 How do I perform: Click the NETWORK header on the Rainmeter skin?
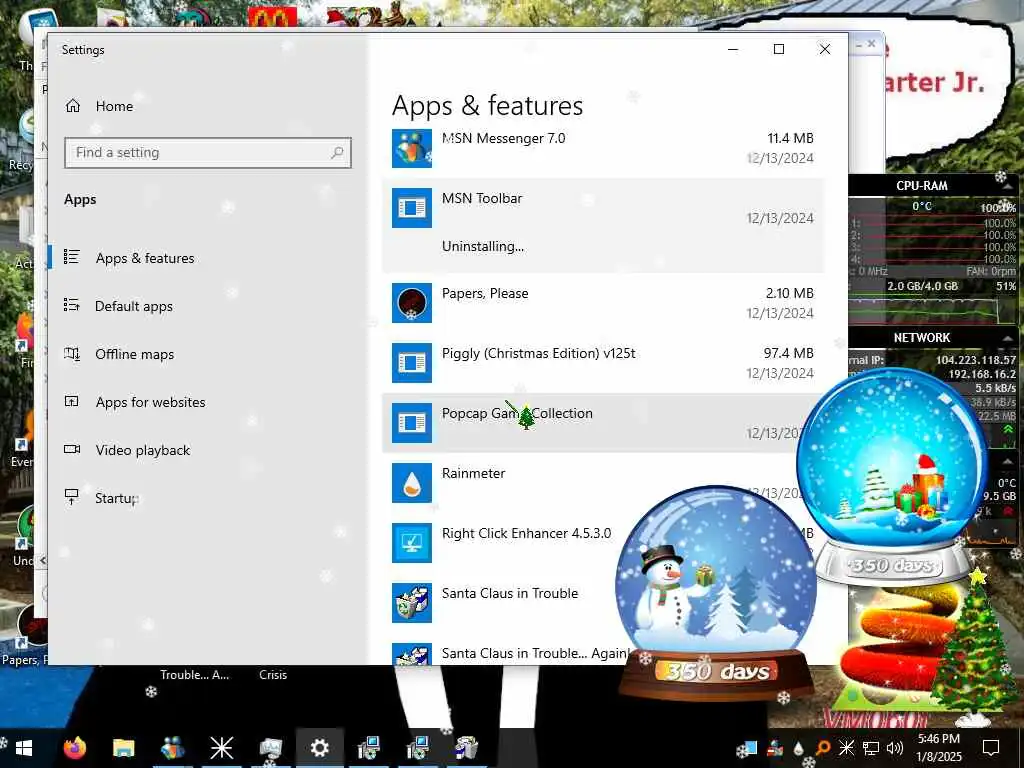(921, 338)
